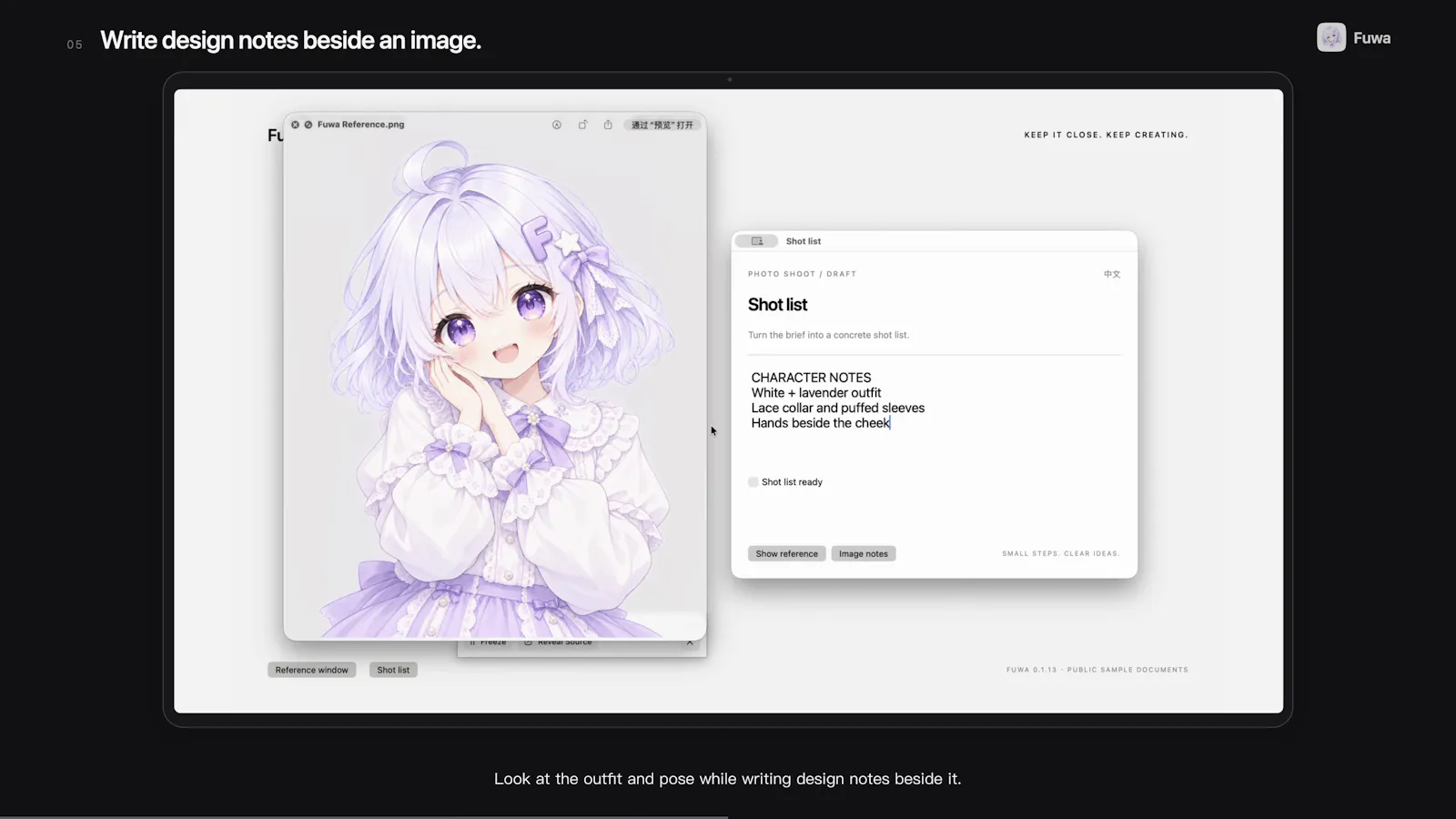Screen dimensions: 1456x819
Task: Click the Image notes button
Action: 864,553
